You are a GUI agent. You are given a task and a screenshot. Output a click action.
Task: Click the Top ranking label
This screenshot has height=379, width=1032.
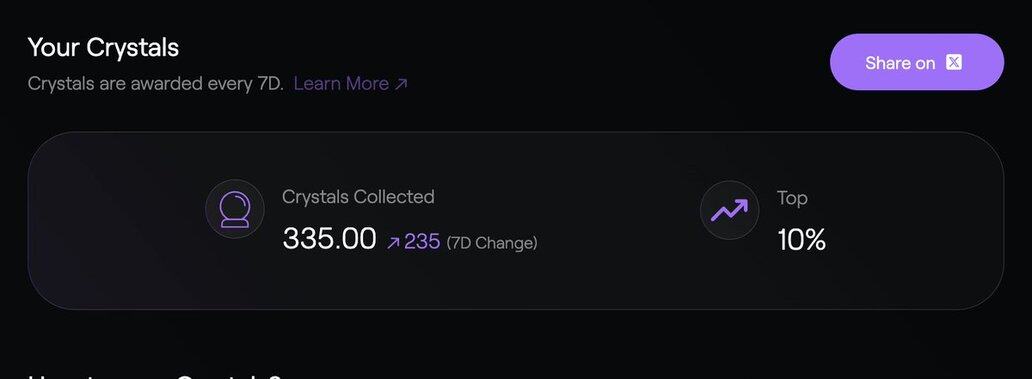[792, 198]
